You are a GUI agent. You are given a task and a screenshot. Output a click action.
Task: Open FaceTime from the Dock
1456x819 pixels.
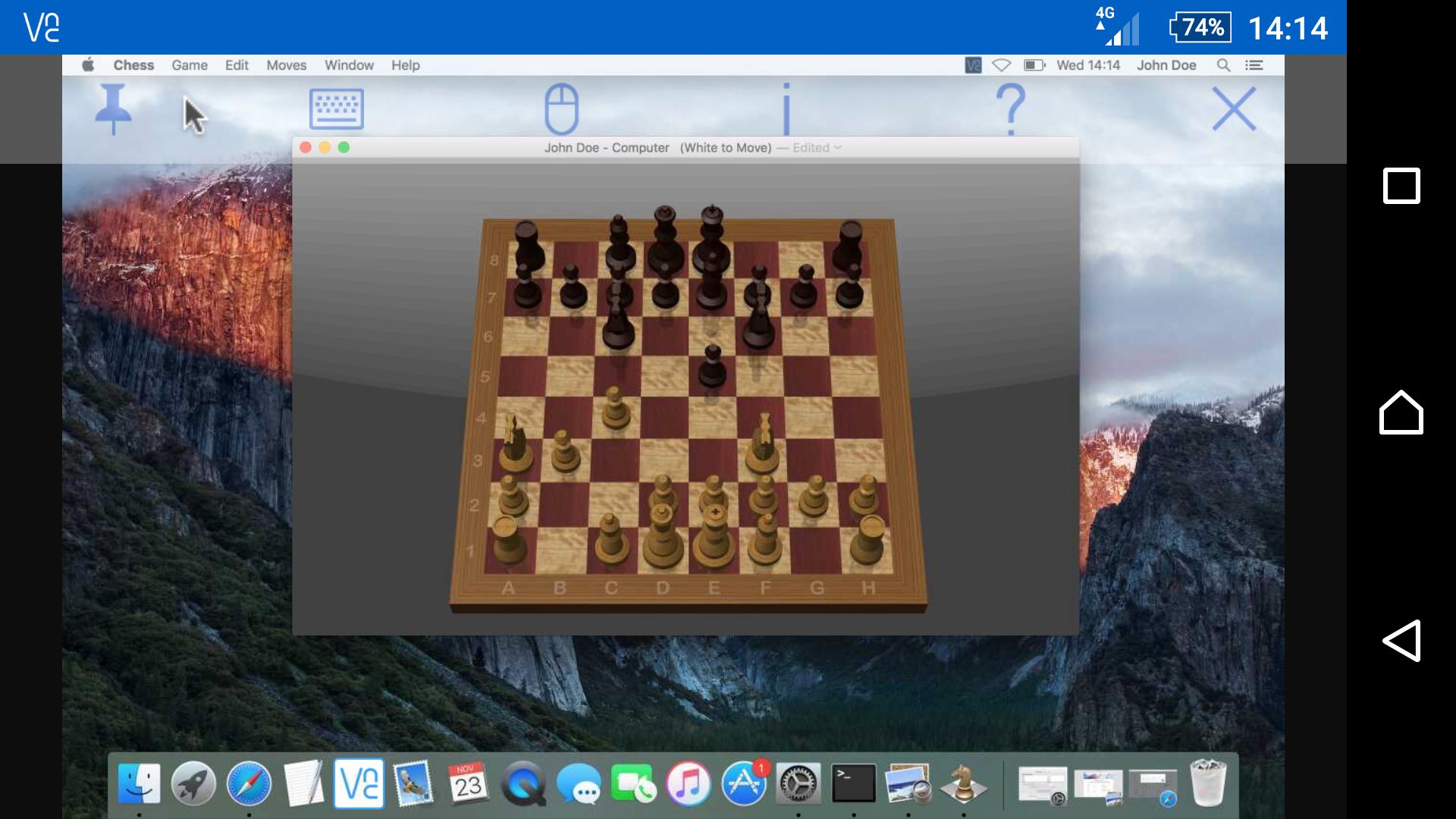point(633,783)
